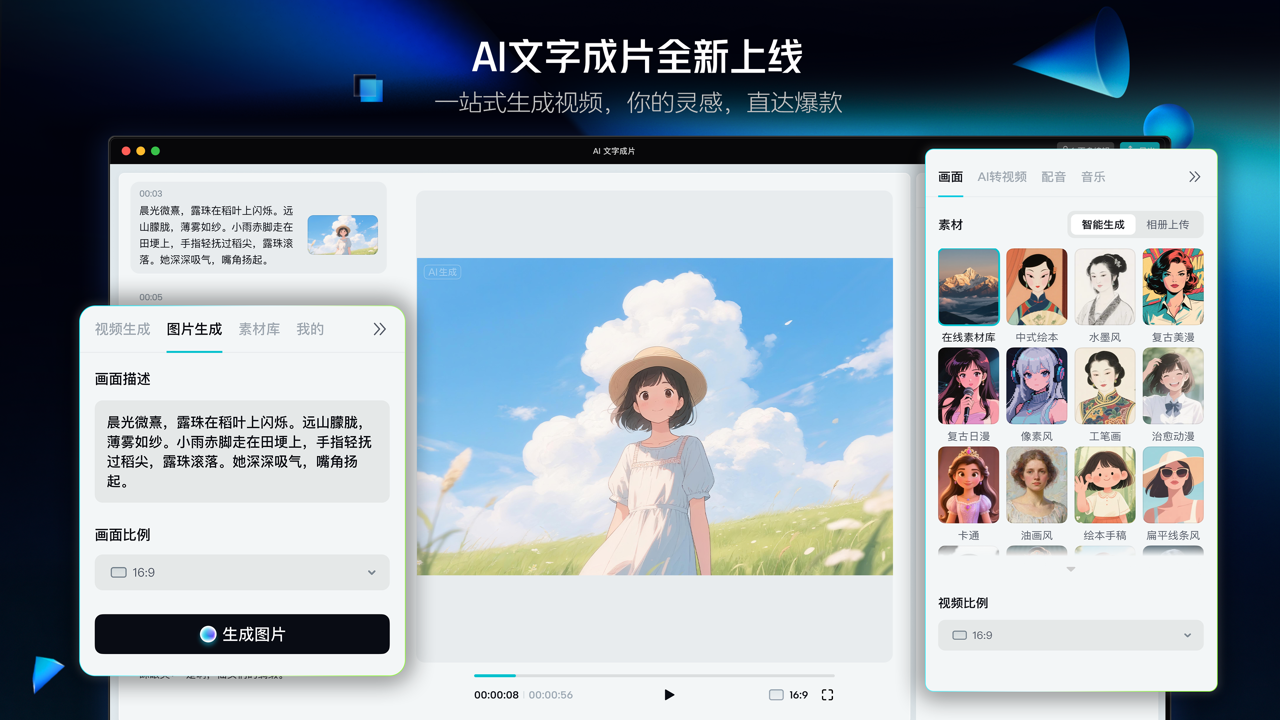Viewport: 1280px width, 720px height.
Task: Open the 在线素材库 online asset library
Action: [x=968, y=287]
